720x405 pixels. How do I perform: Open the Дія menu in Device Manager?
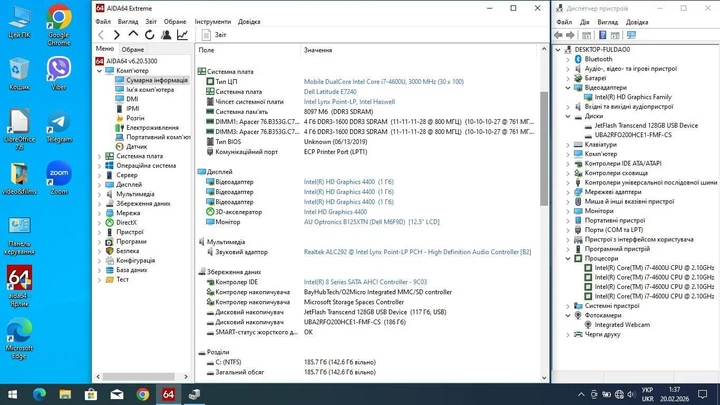click(x=584, y=22)
